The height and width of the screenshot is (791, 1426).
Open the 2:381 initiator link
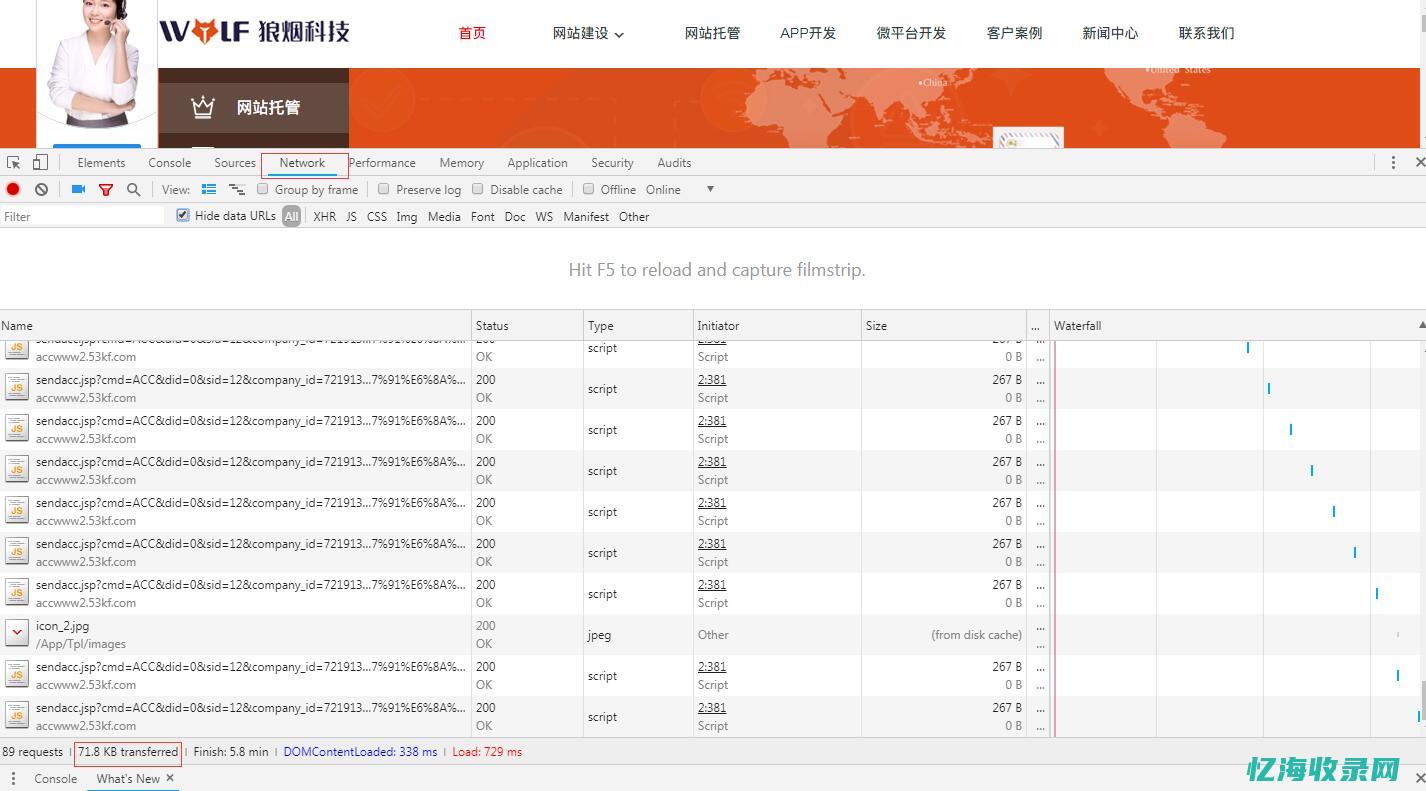711,380
